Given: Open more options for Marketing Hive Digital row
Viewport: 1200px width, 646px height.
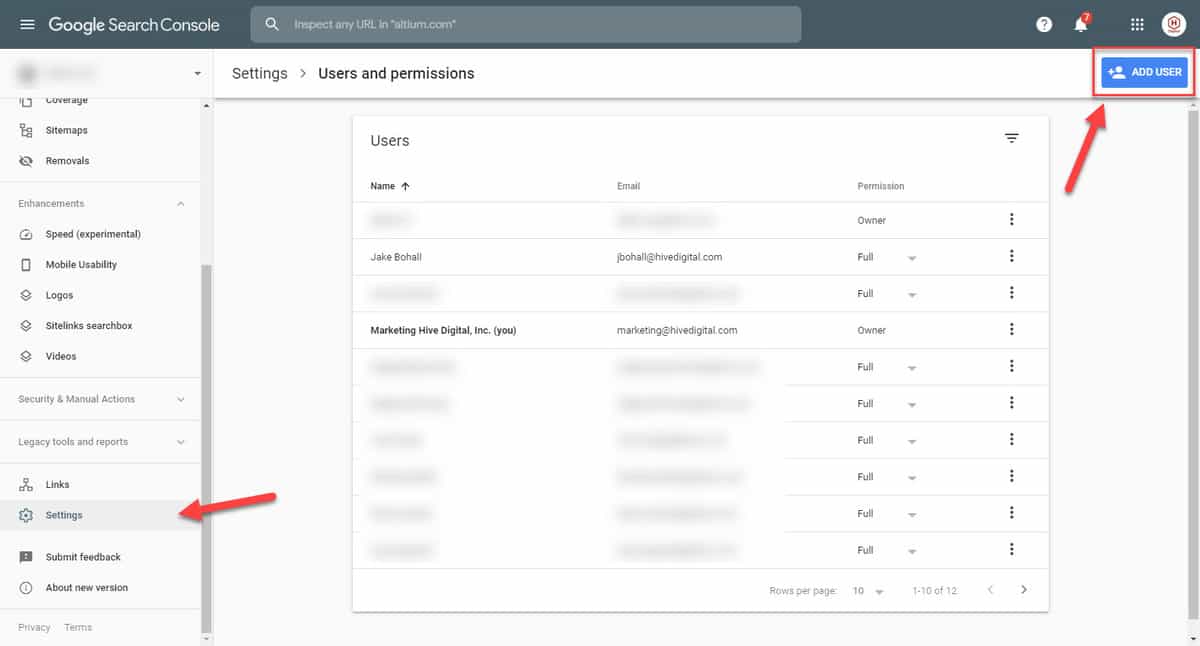Looking at the screenshot, I should coord(1012,329).
